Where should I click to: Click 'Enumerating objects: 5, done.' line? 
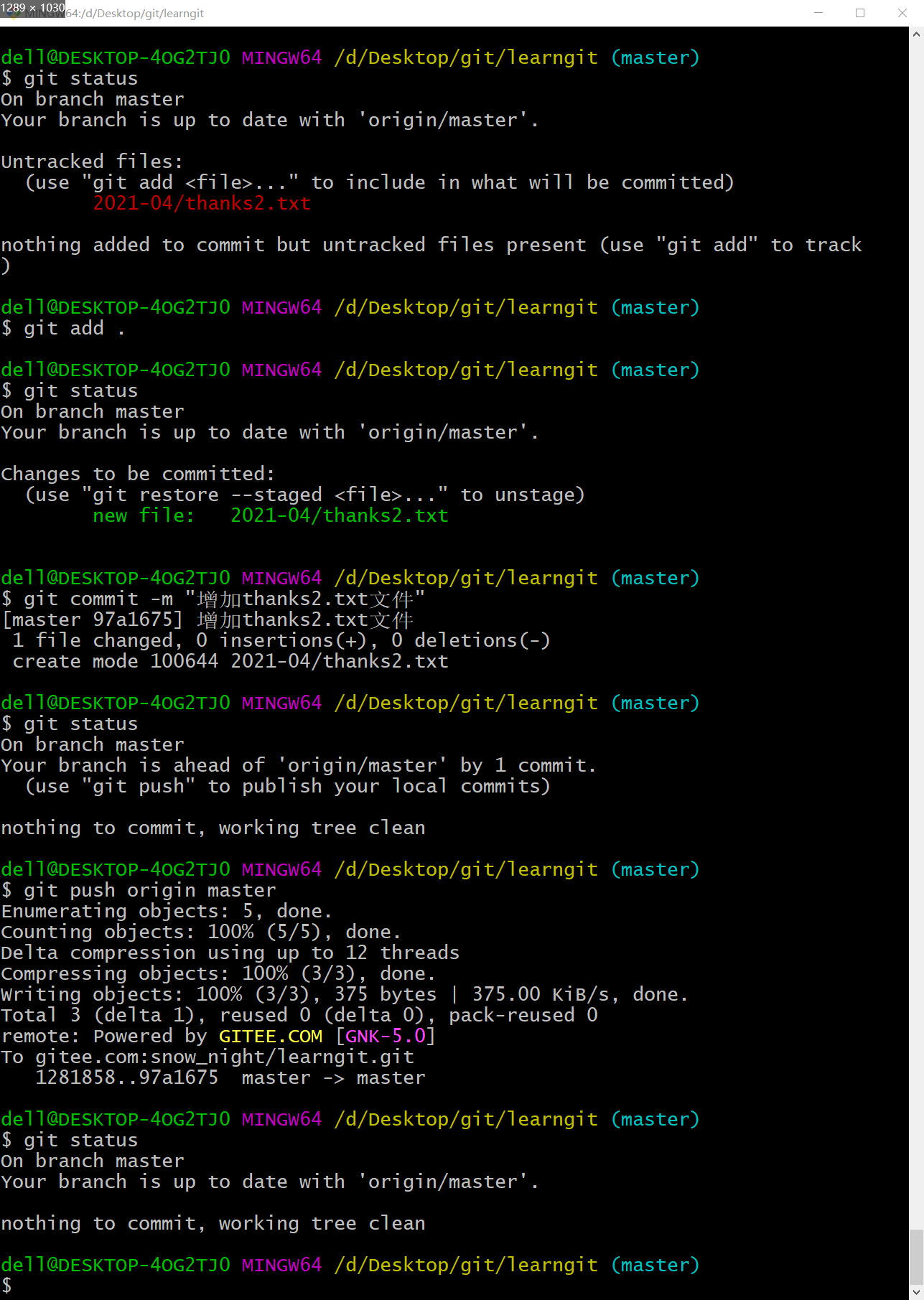click(167, 911)
